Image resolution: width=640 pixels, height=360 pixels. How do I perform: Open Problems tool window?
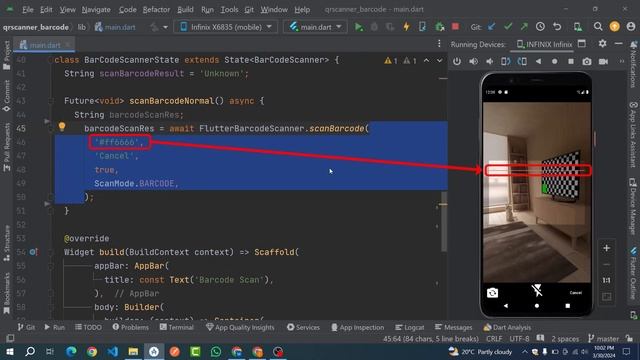coord(131,327)
